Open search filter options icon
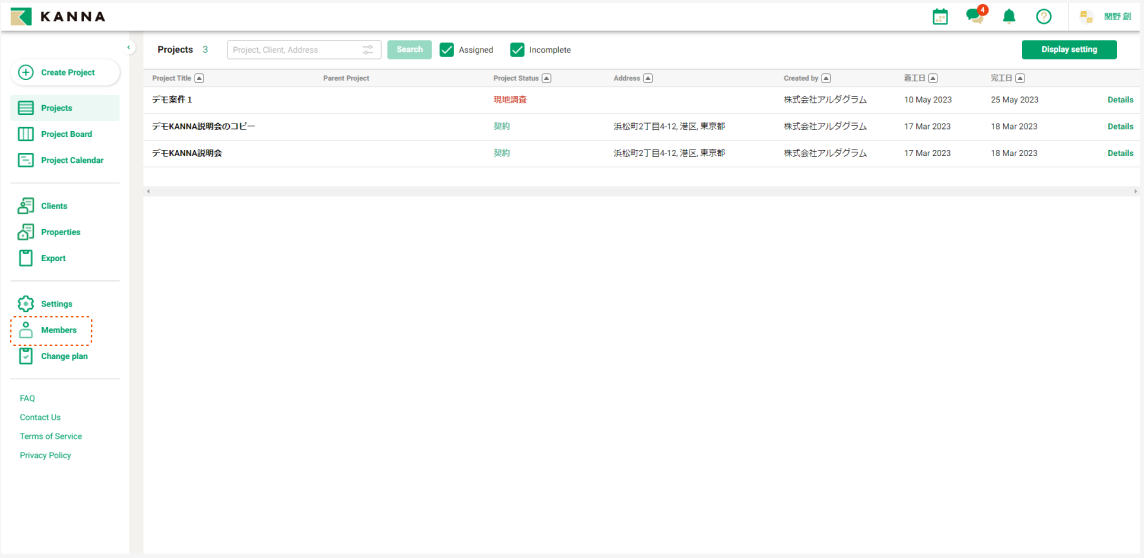Viewport: 1144px width, 558px height. (368, 50)
